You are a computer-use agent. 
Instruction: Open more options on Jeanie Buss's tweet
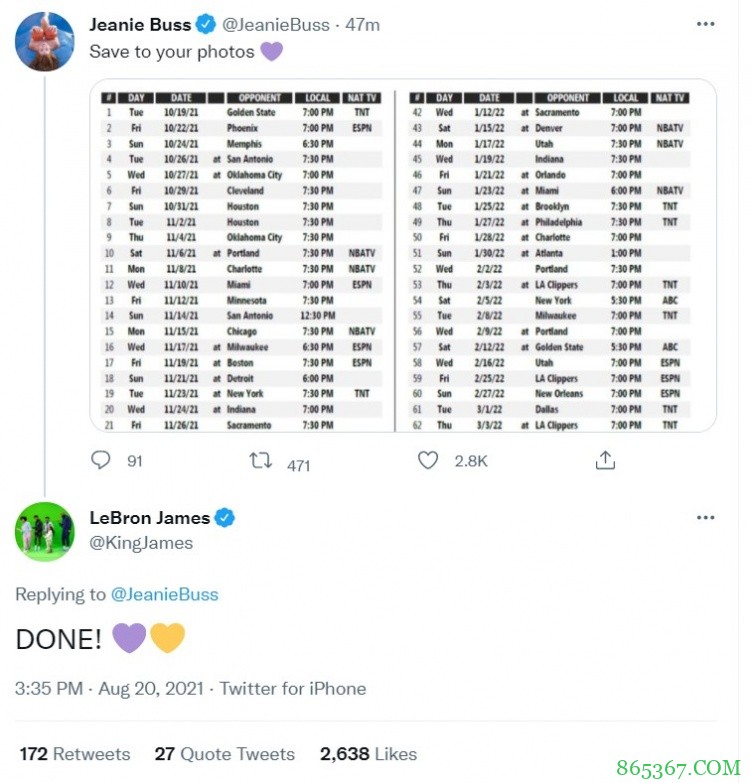click(x=706, y=24)
